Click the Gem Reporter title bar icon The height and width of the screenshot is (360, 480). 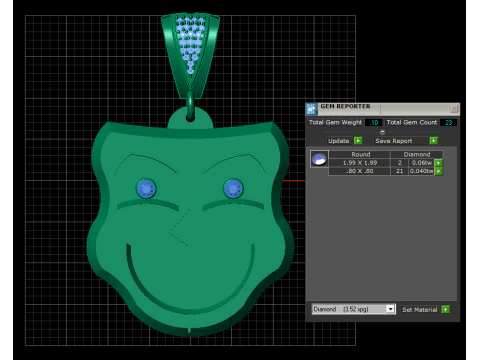click(x=311, y=109)
